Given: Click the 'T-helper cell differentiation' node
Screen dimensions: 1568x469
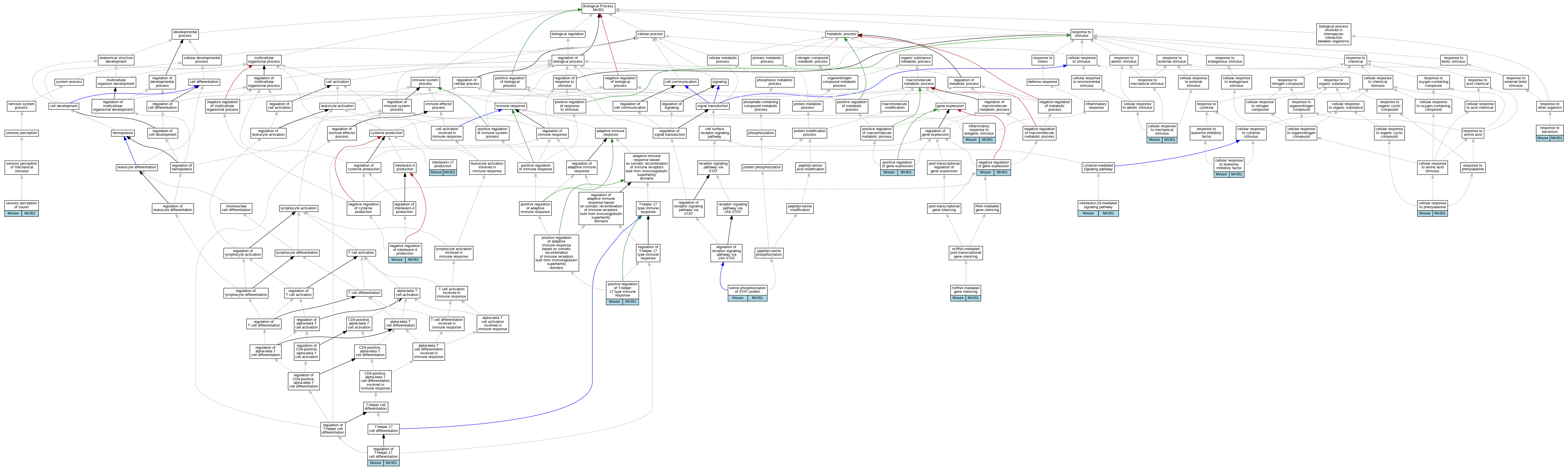Looking at the screenshot, I should [x=376, y=407].
